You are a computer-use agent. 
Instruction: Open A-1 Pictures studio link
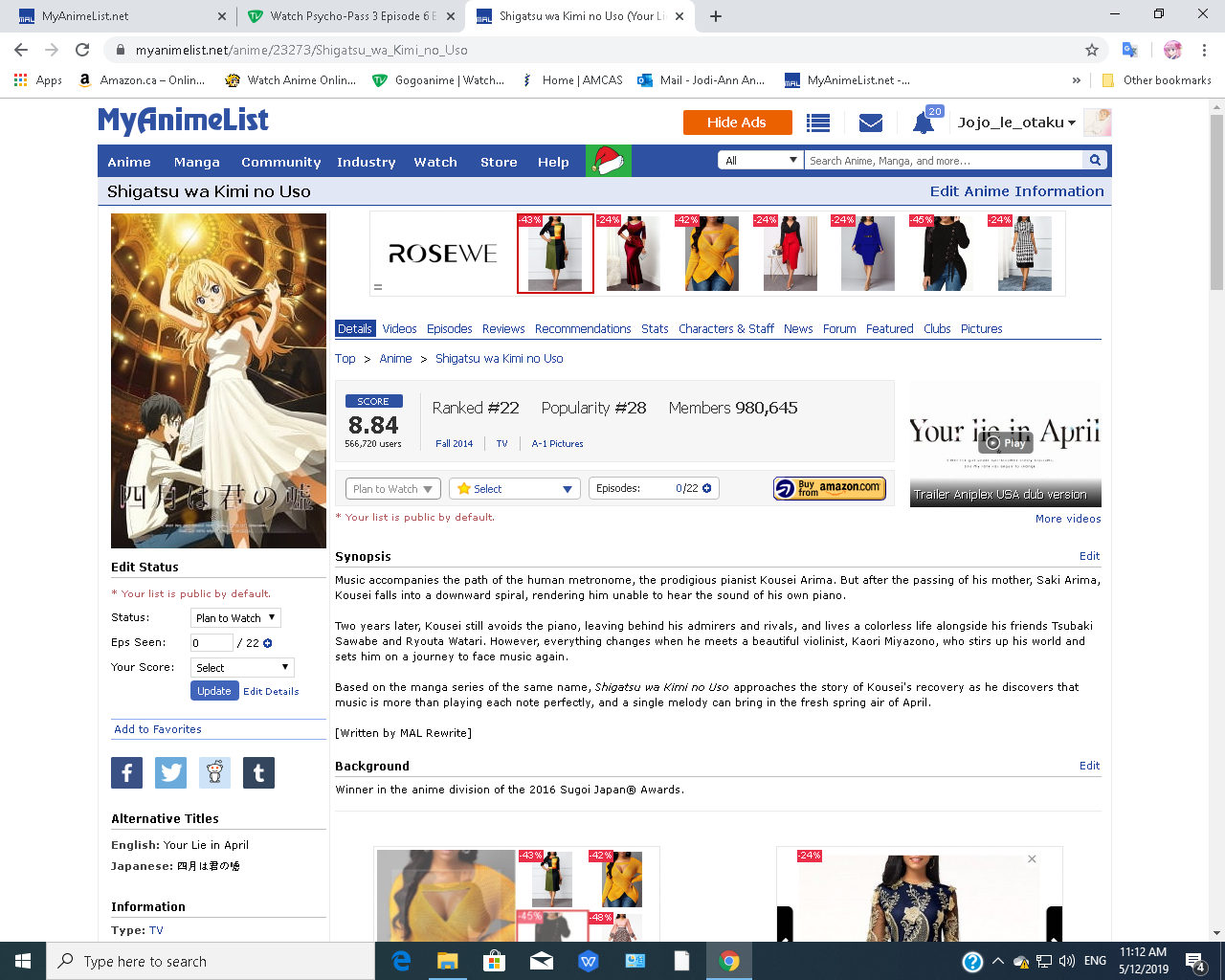(x=557, y=443)
